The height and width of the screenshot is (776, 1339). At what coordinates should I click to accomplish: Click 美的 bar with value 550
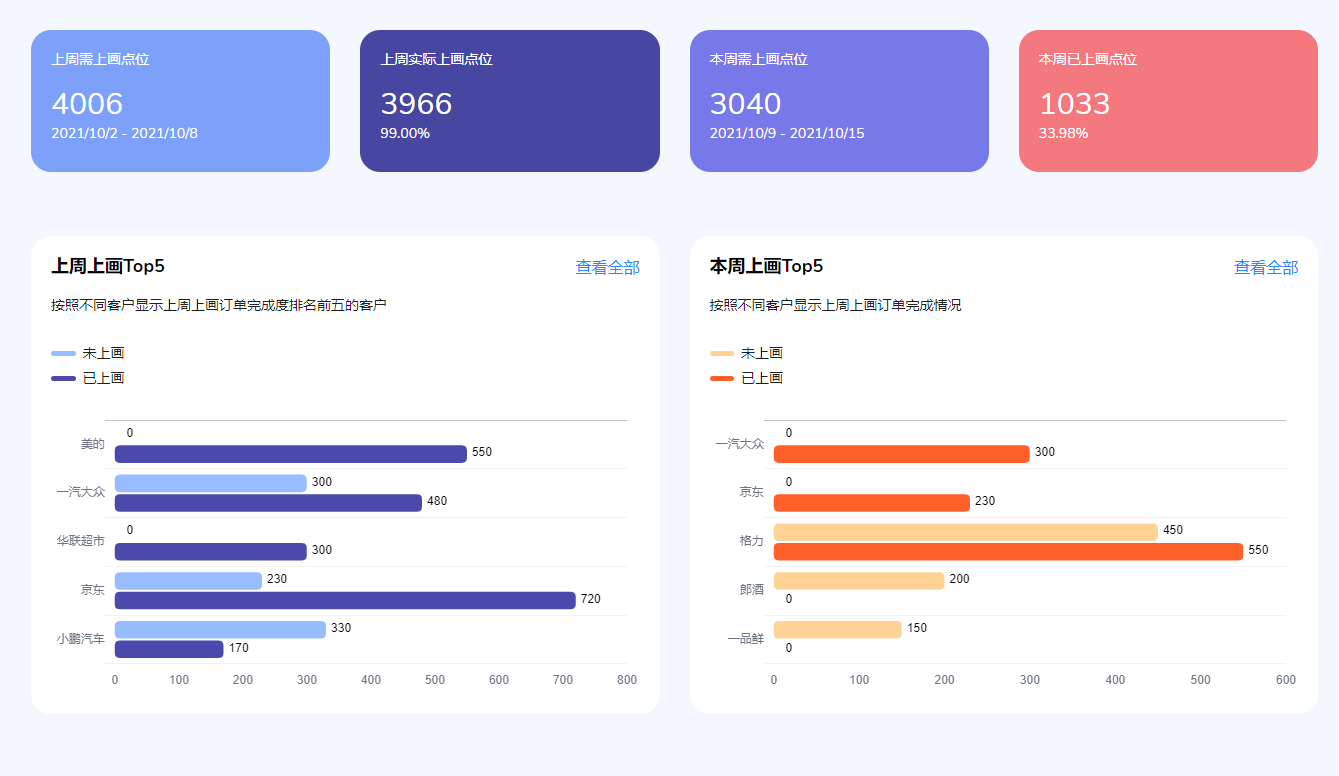coord(290,454)
